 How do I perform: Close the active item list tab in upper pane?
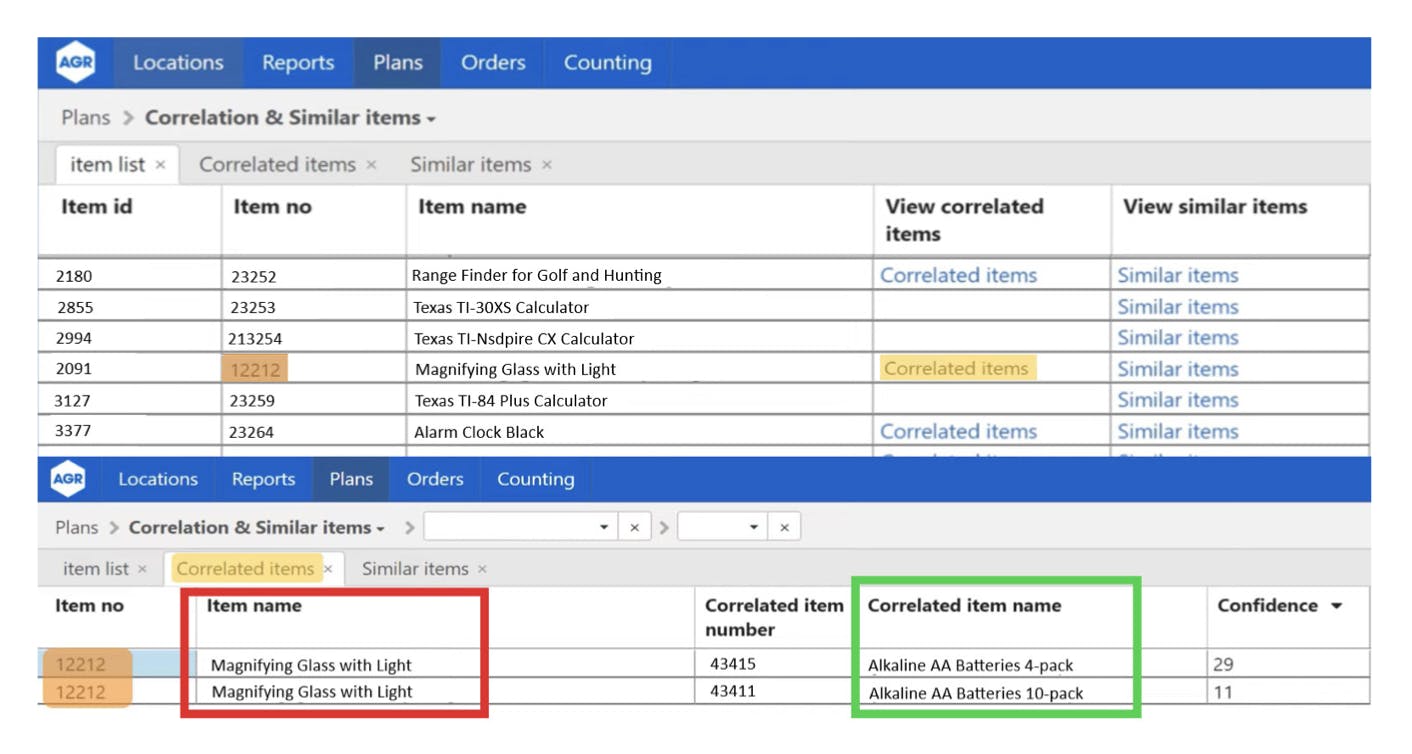click(x=160, y=165)
